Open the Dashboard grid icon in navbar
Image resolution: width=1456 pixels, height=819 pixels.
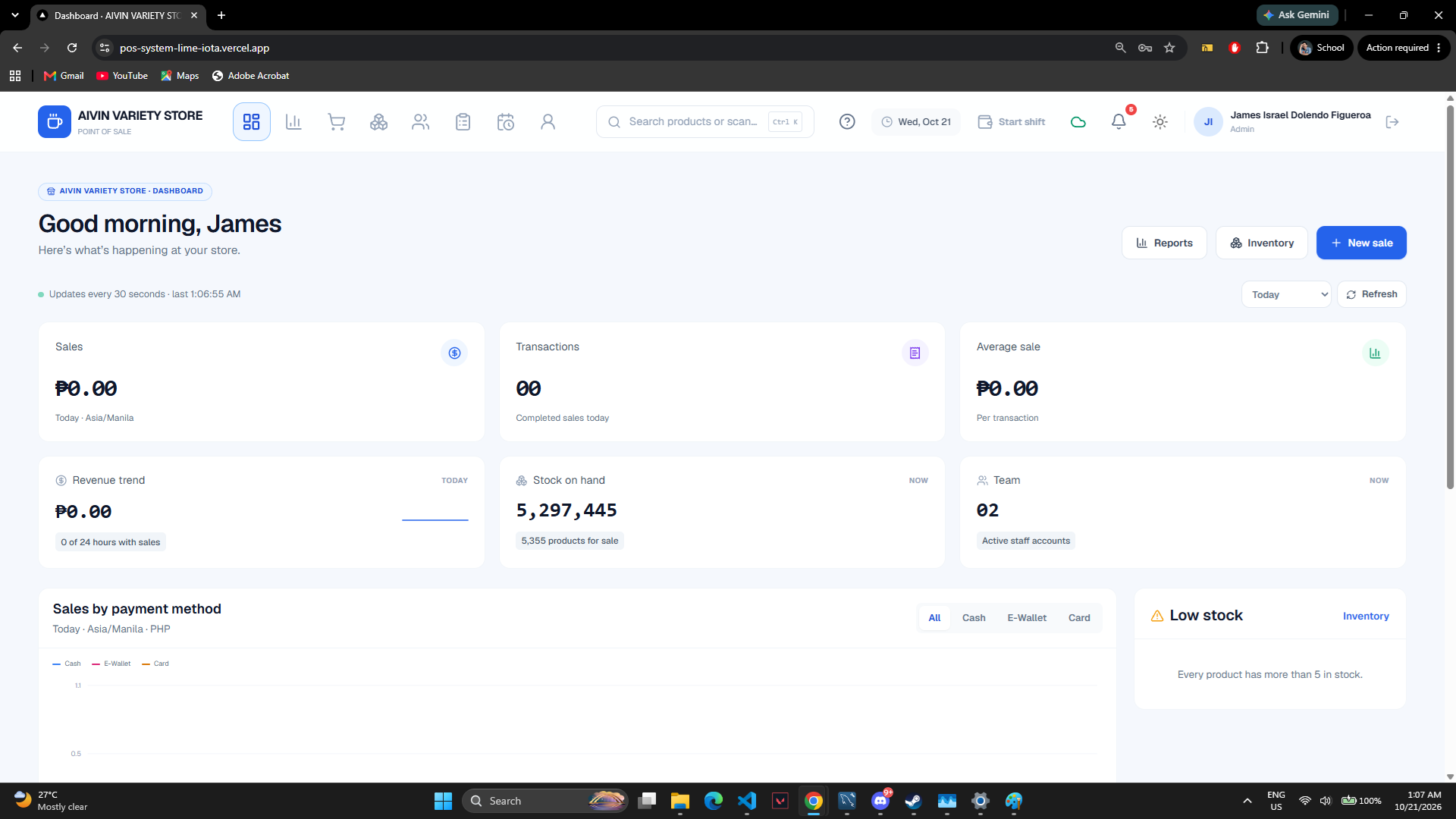251,122
